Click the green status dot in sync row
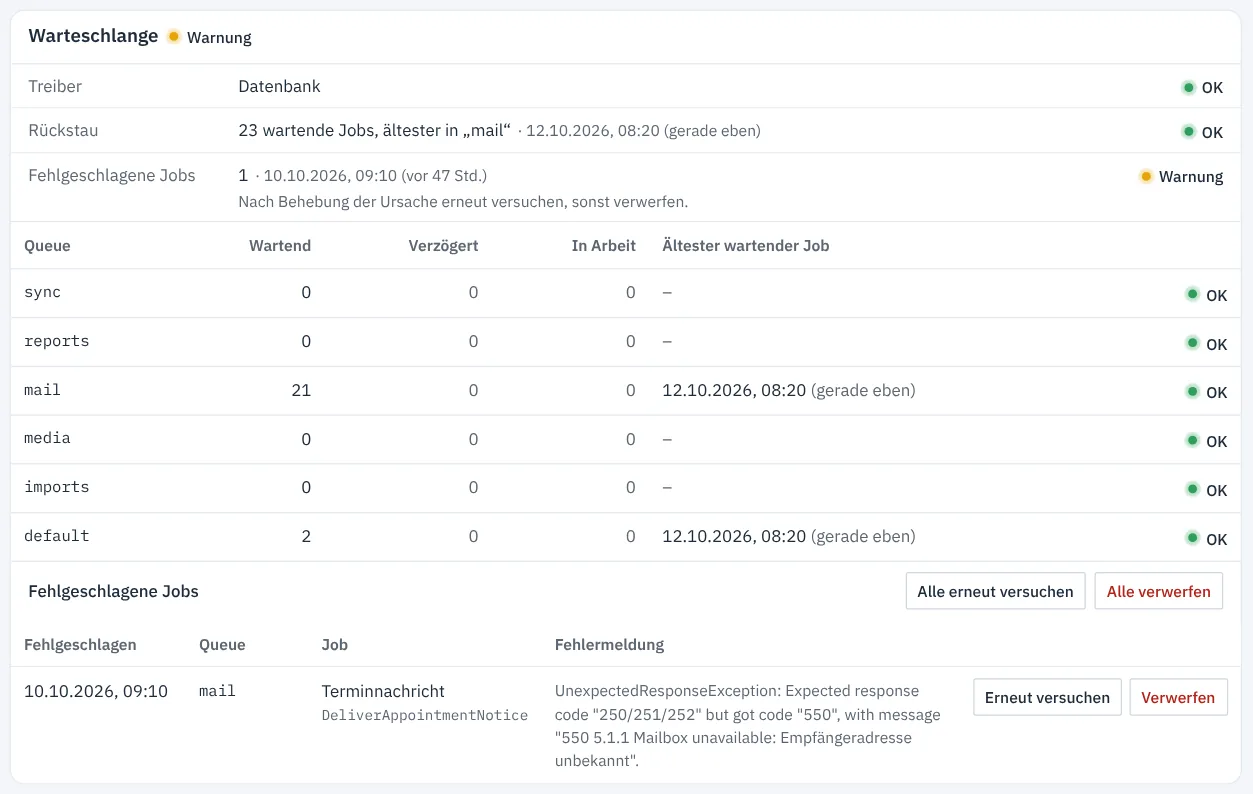 point(1192,294)
